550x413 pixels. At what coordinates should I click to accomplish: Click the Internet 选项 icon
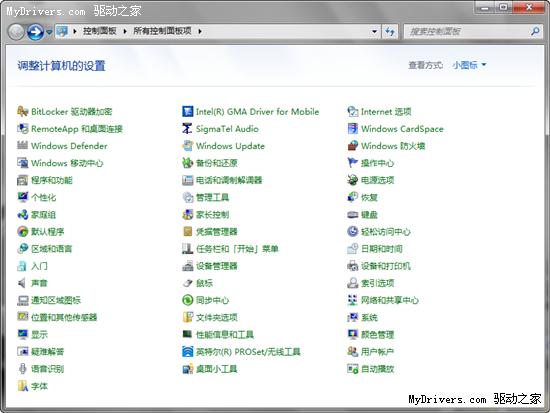click(353, 112)
